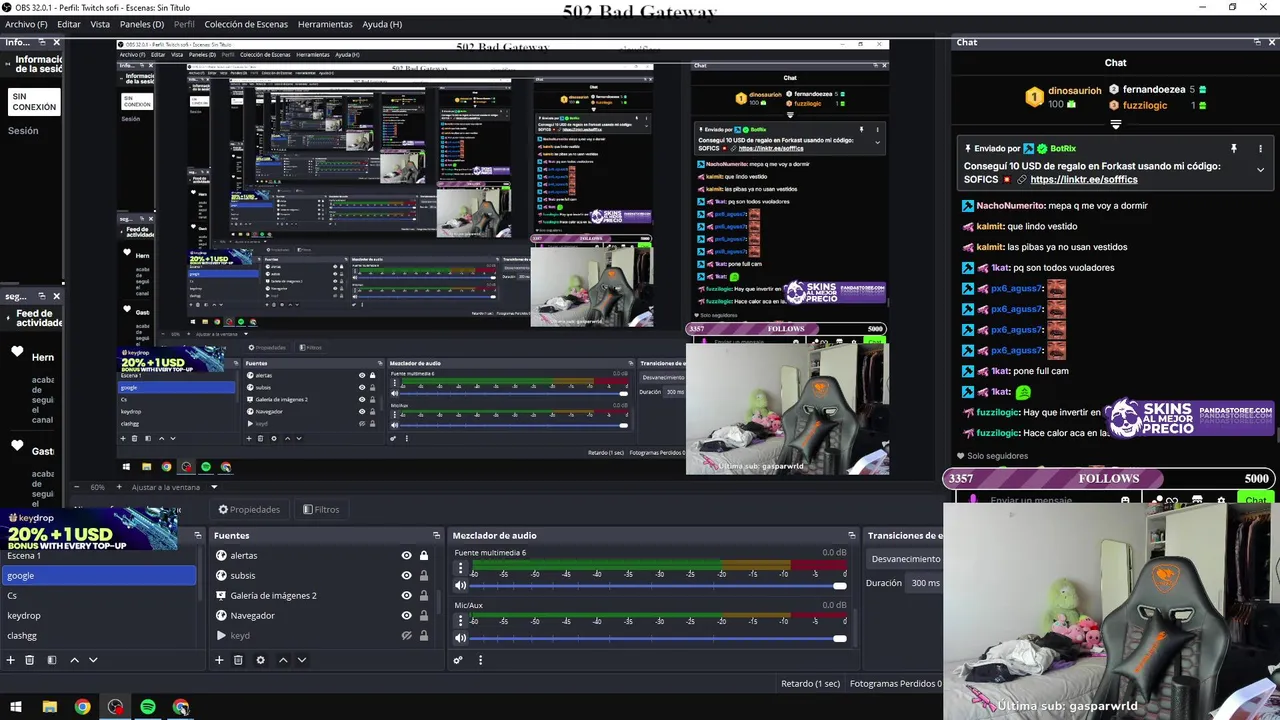The height and width of the screenshot is (720, 1280).
Task: Move scene down with arrow
Action: (x=93, y=660)
